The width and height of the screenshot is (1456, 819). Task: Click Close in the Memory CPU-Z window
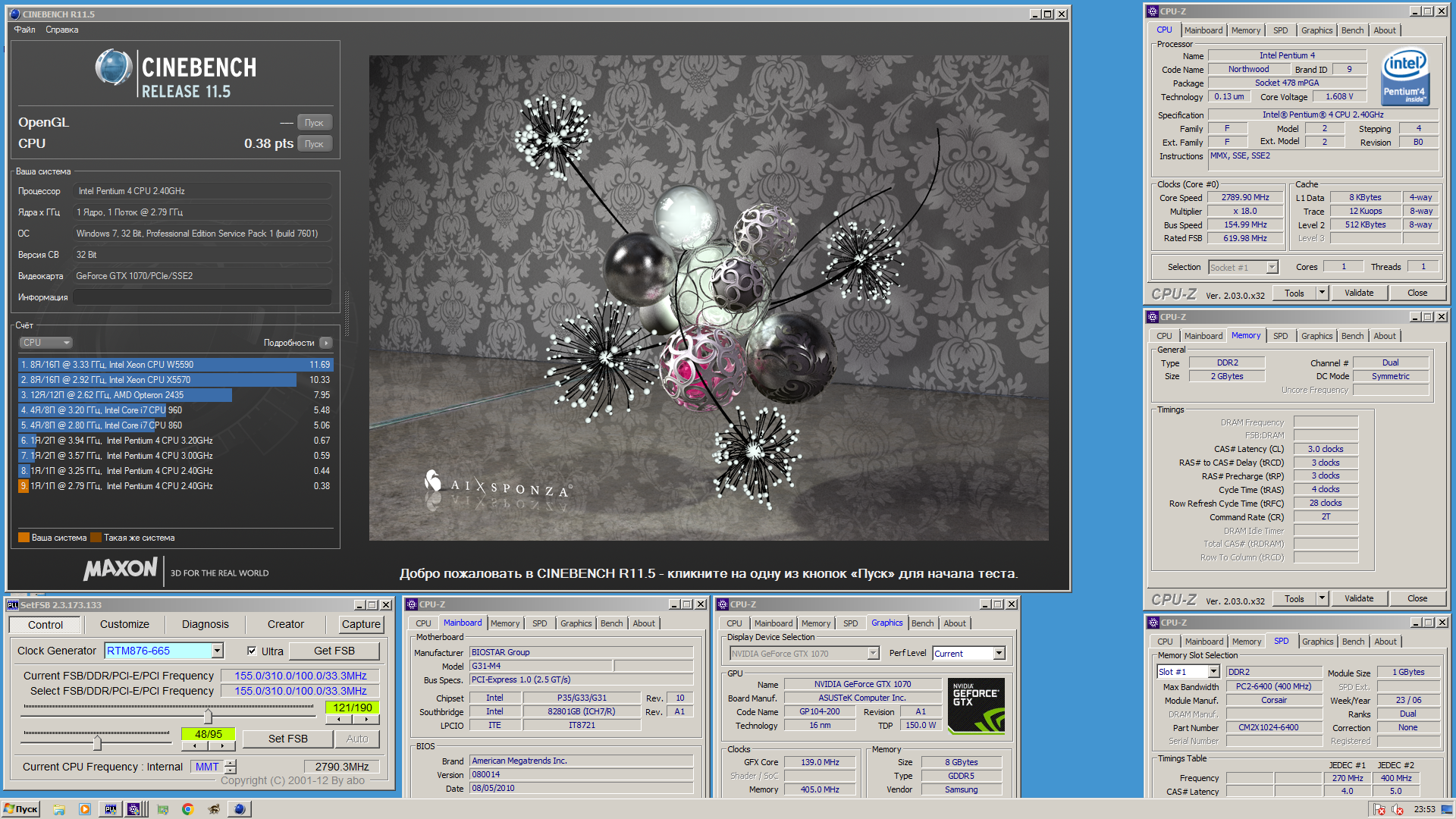[x=1417, y=598]
